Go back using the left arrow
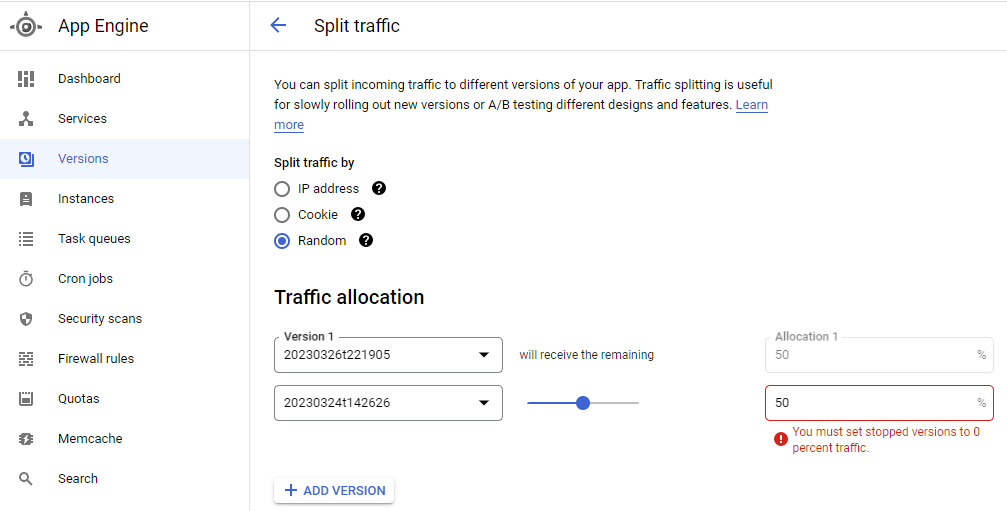The width and height of the screenshot is (1007, 511). pos(278,26)
